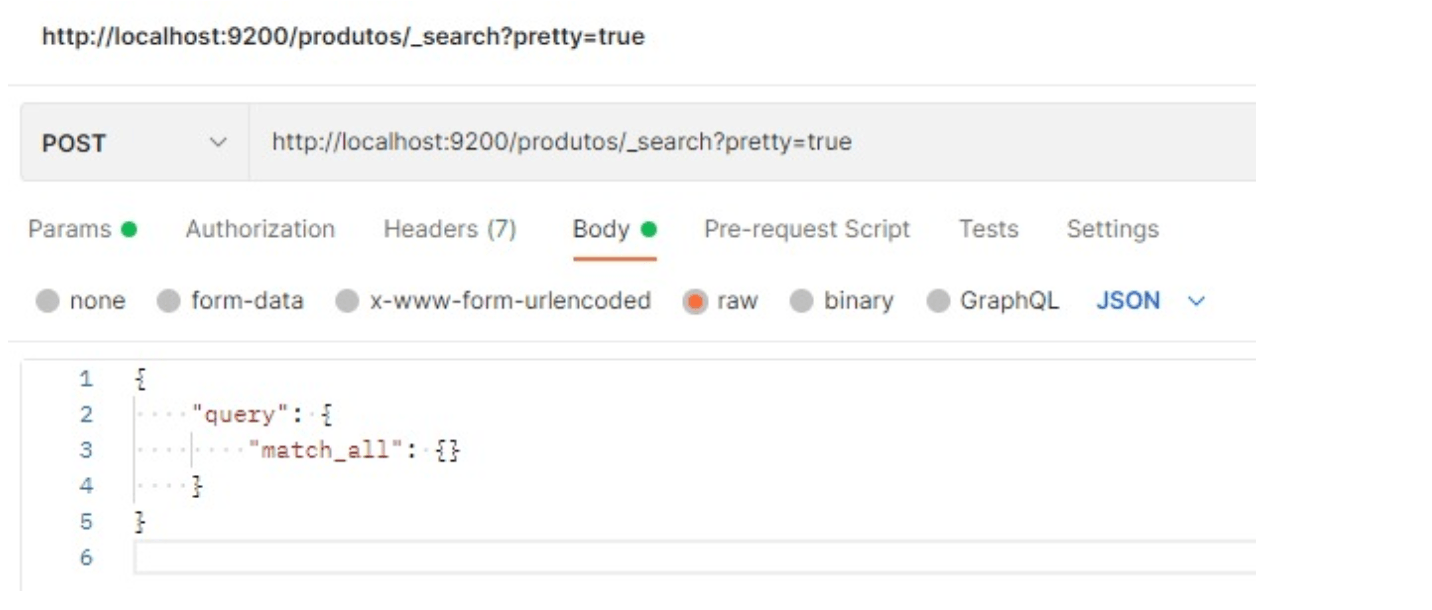The height and width of the screenshot is (610, 1432).
Task: Select the Body tab
Action: [601, 229]
